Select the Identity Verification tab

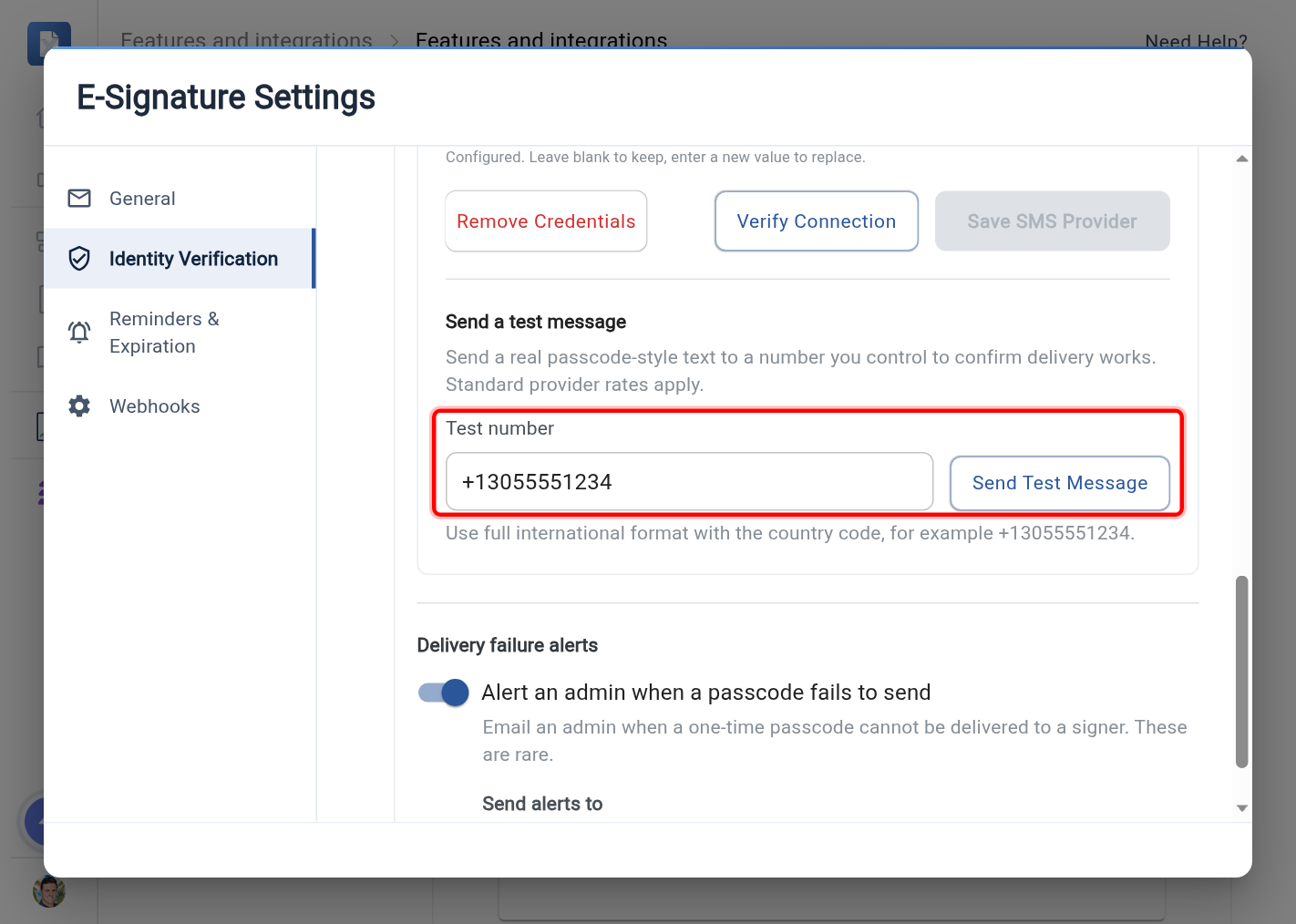[x=180, y=259]
